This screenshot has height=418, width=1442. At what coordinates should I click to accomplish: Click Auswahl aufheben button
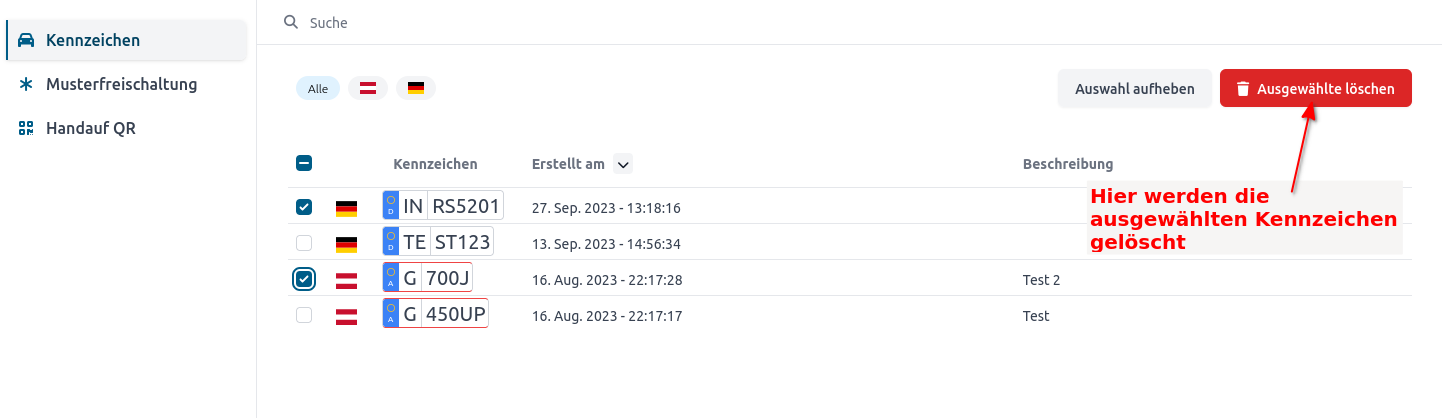[x=1135, y=89]
